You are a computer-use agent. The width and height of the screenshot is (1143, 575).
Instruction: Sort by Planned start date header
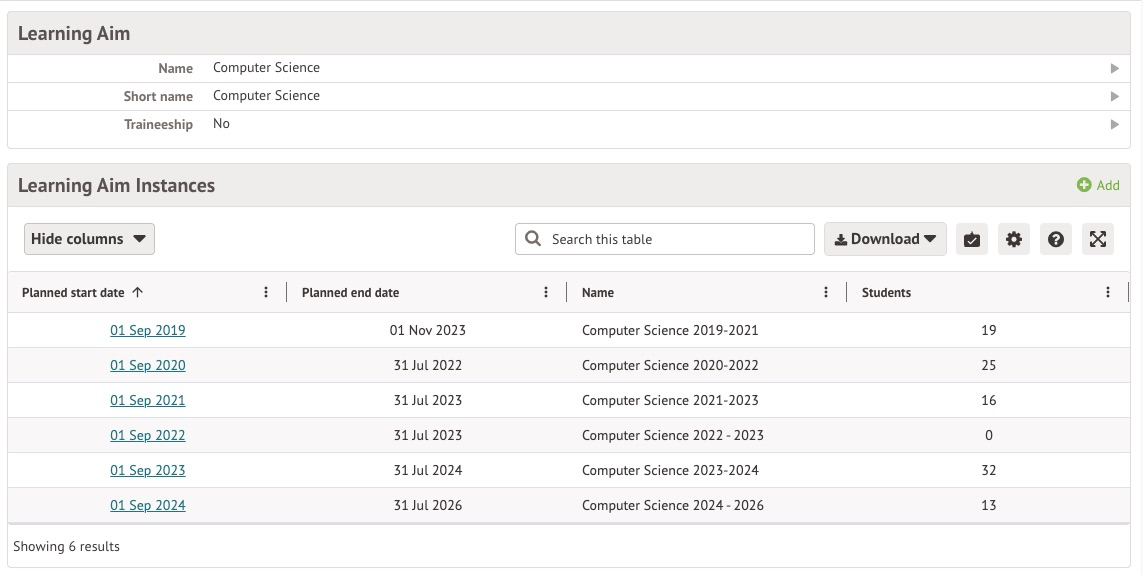74,293
